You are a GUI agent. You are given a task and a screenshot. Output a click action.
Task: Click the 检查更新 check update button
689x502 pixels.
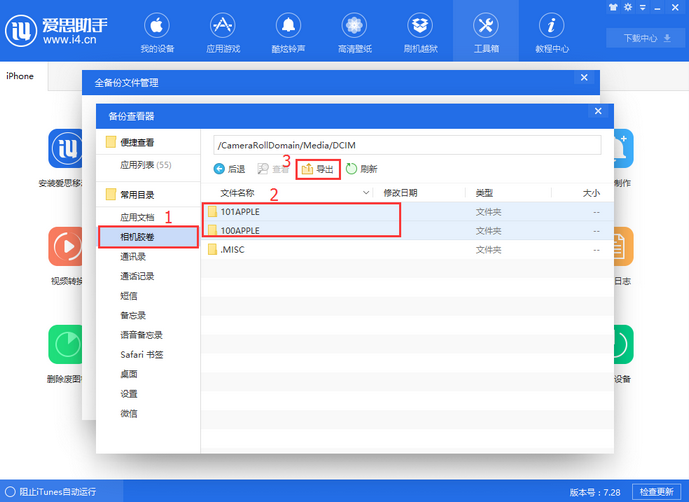coord(656,492)
